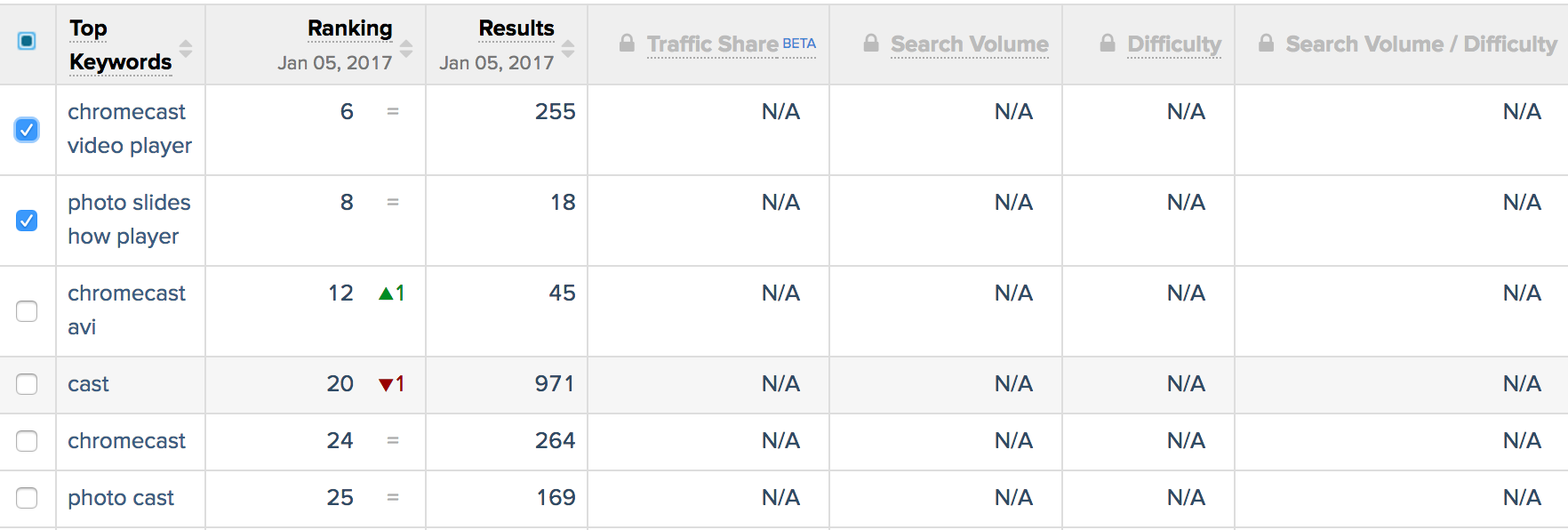Click lock icon beside Search Volume / Difficulty
1568x530 pixels.
coord(1267,43)
